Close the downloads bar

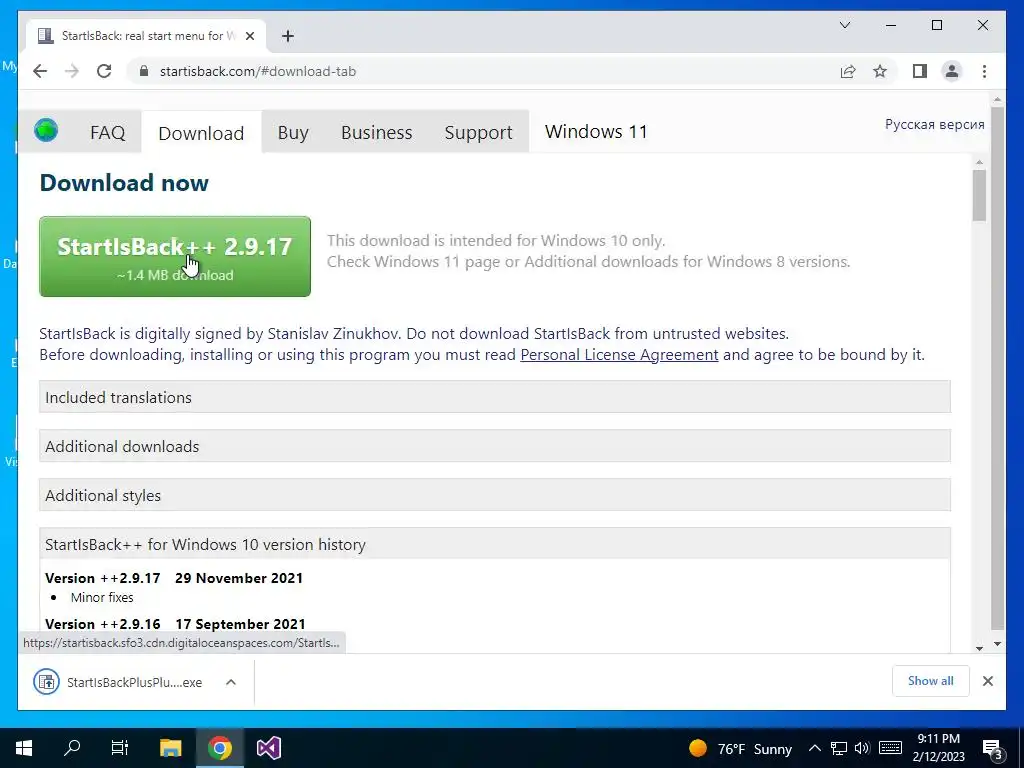coord(987,681)
